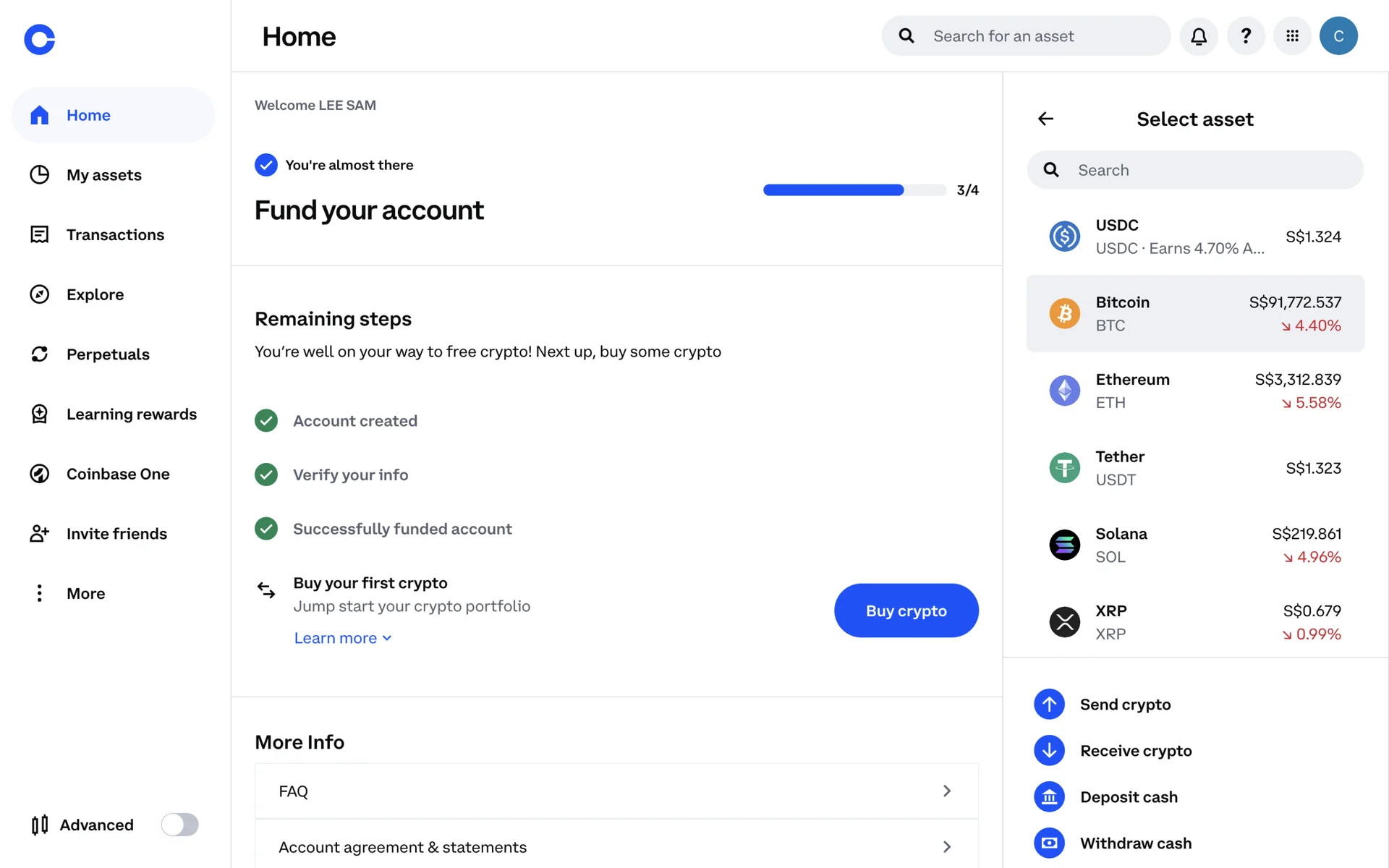Open the apps grid menu icon

(1292, 36)
